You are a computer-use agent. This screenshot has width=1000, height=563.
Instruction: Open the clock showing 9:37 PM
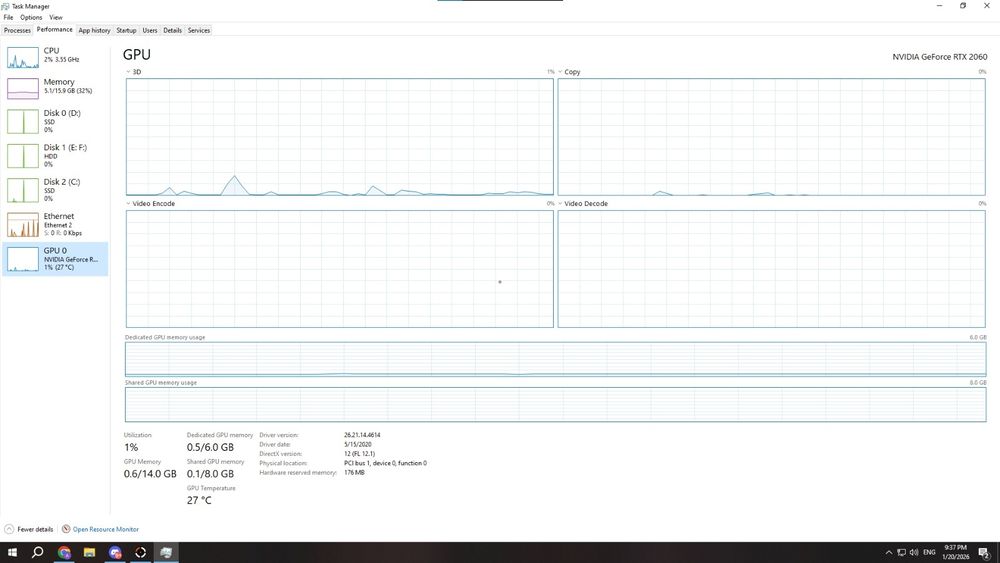[x=955, y=552]
